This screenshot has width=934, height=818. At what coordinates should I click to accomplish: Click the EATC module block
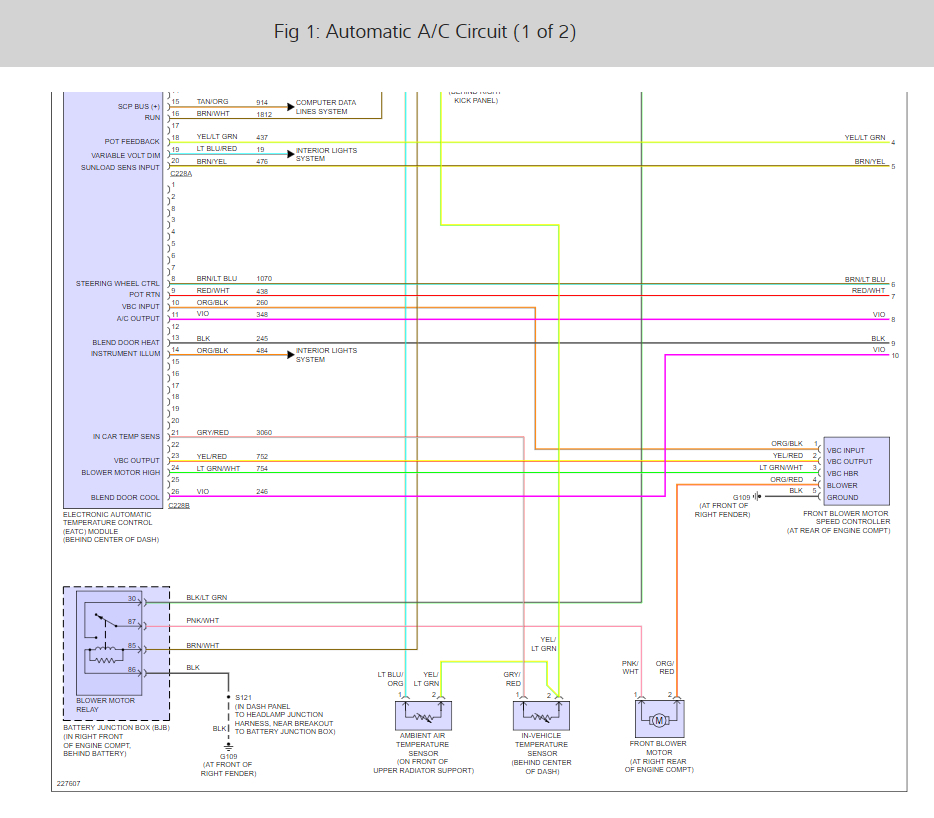(x=113, y=300)
